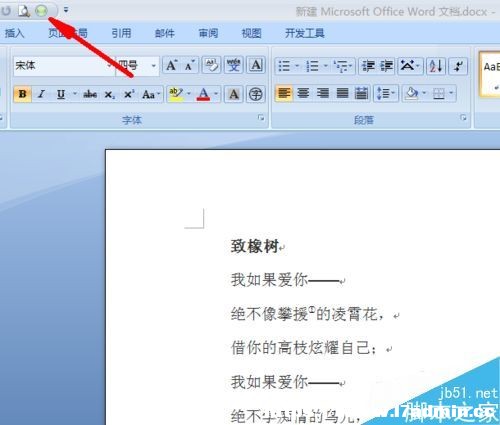Open the 引用 ribbon tab
This screenshot has width=500, height=425.
tap(121, 33)
